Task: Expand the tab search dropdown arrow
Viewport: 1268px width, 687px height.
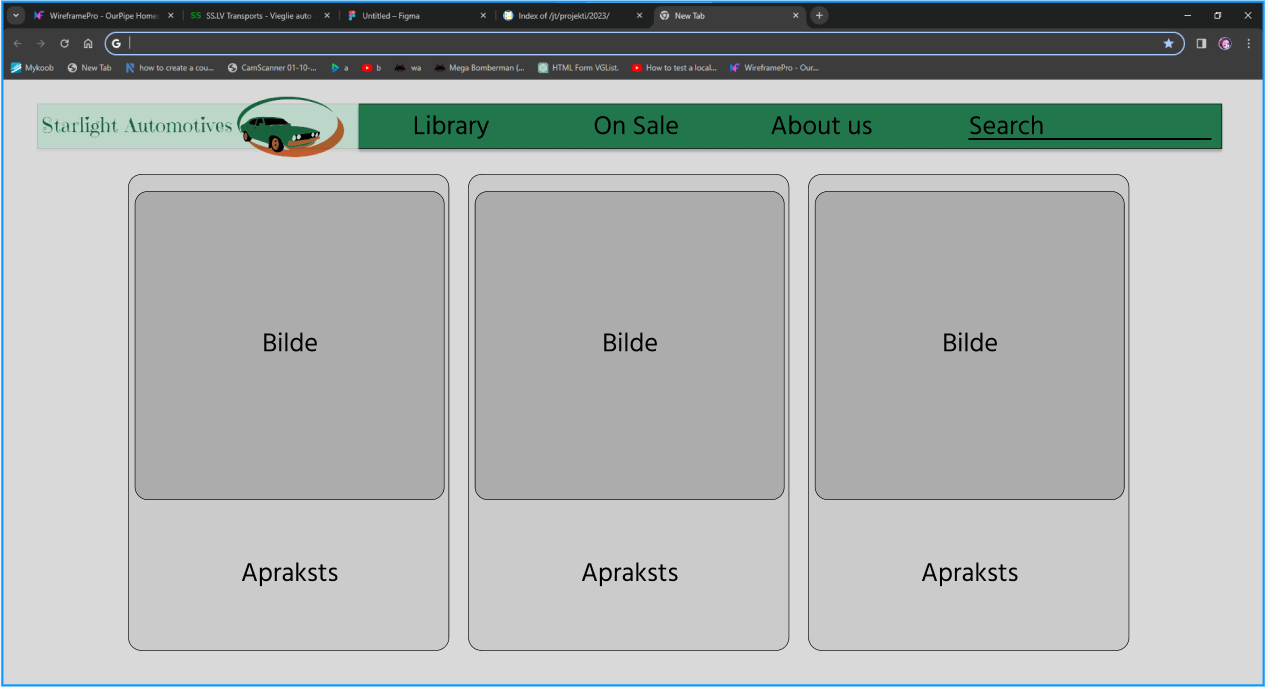Action: coord(16,16)
